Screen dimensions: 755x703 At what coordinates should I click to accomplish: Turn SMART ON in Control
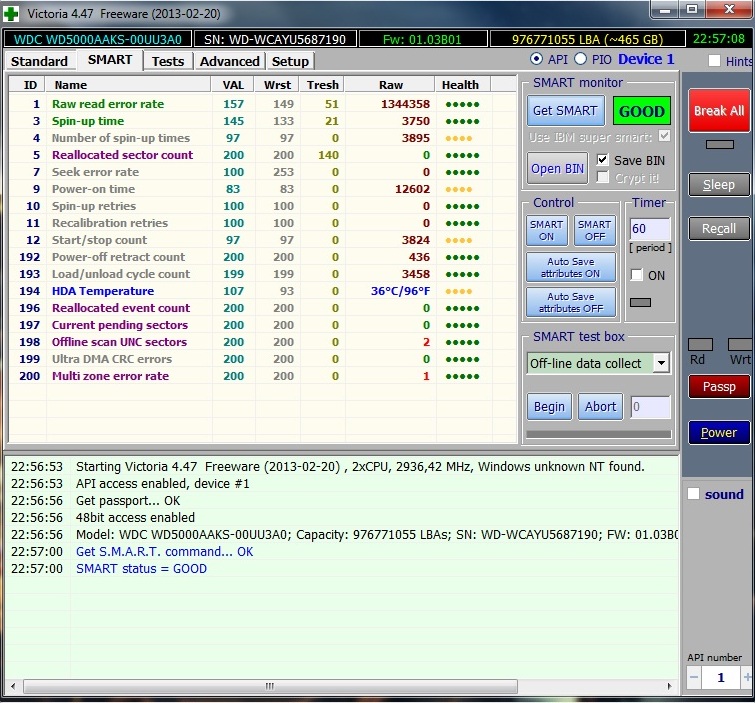[x=547, y=231]
